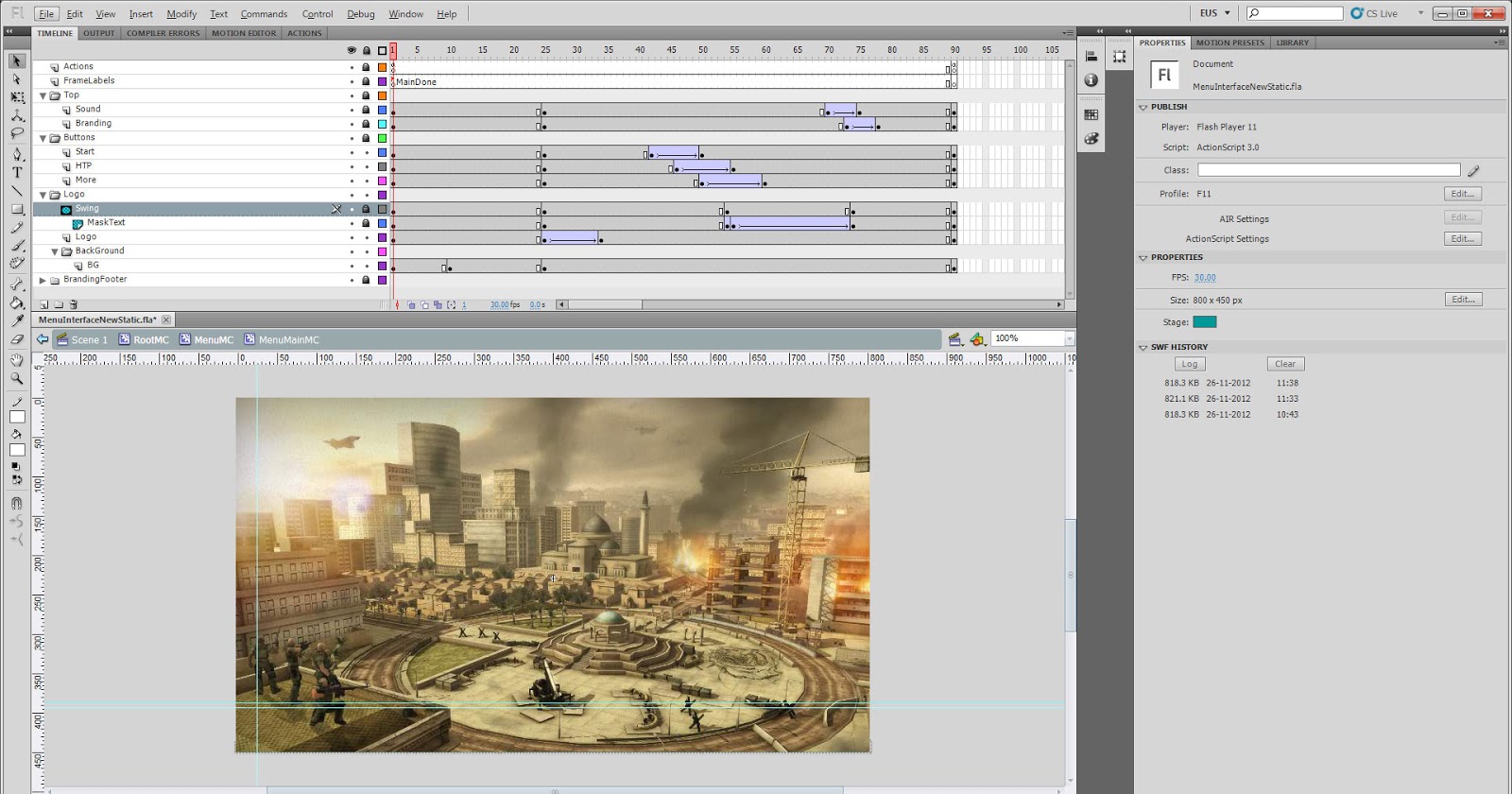Open the EUS workspace dropdown
Screen dimensions: 1512x794
(x=1214, y=13)
